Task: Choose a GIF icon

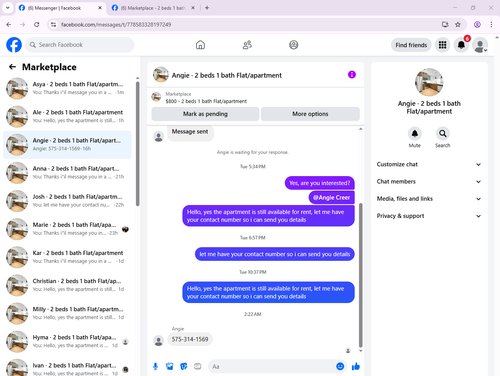Action: 198,367
